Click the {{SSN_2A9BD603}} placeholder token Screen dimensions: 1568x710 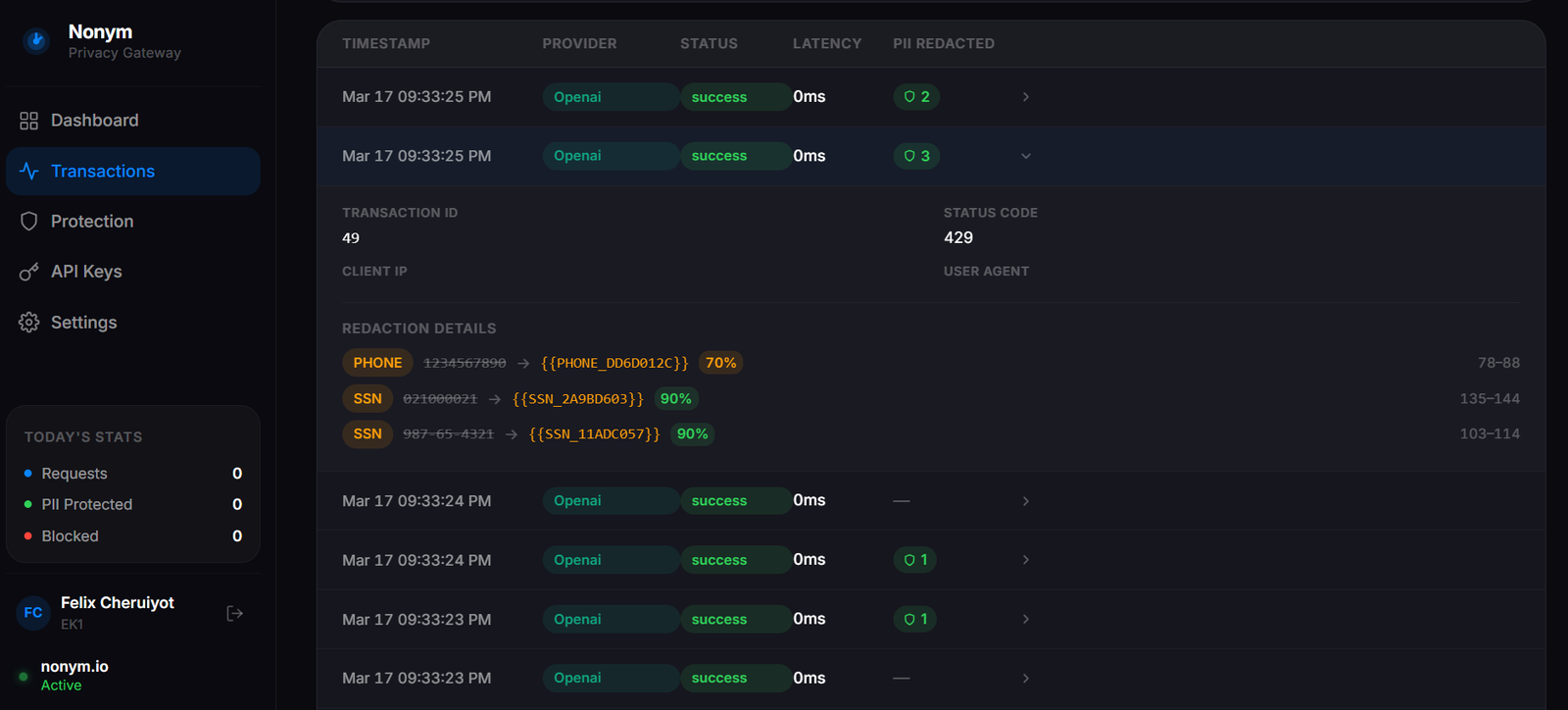click(578, 399)
